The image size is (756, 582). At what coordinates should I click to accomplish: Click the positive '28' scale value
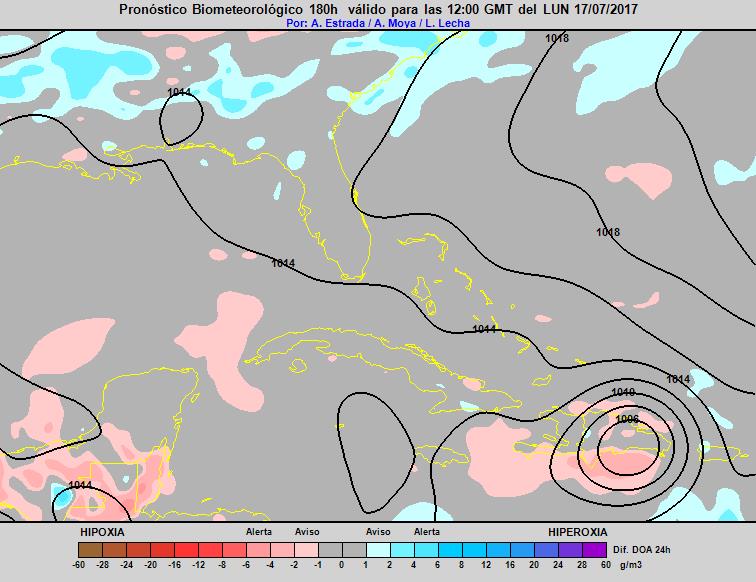(582, 565)
